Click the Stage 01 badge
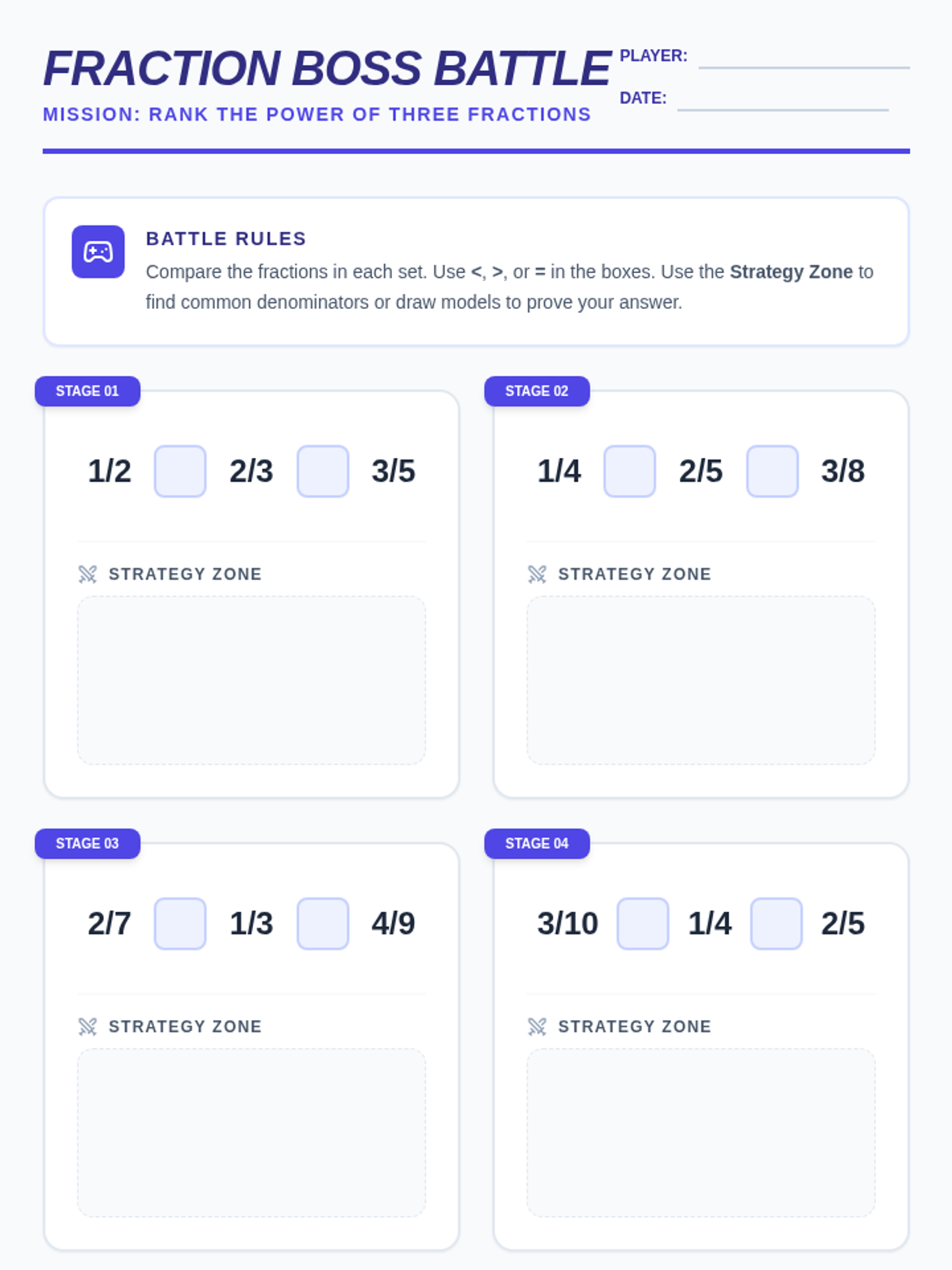 [x=87, y=391]
